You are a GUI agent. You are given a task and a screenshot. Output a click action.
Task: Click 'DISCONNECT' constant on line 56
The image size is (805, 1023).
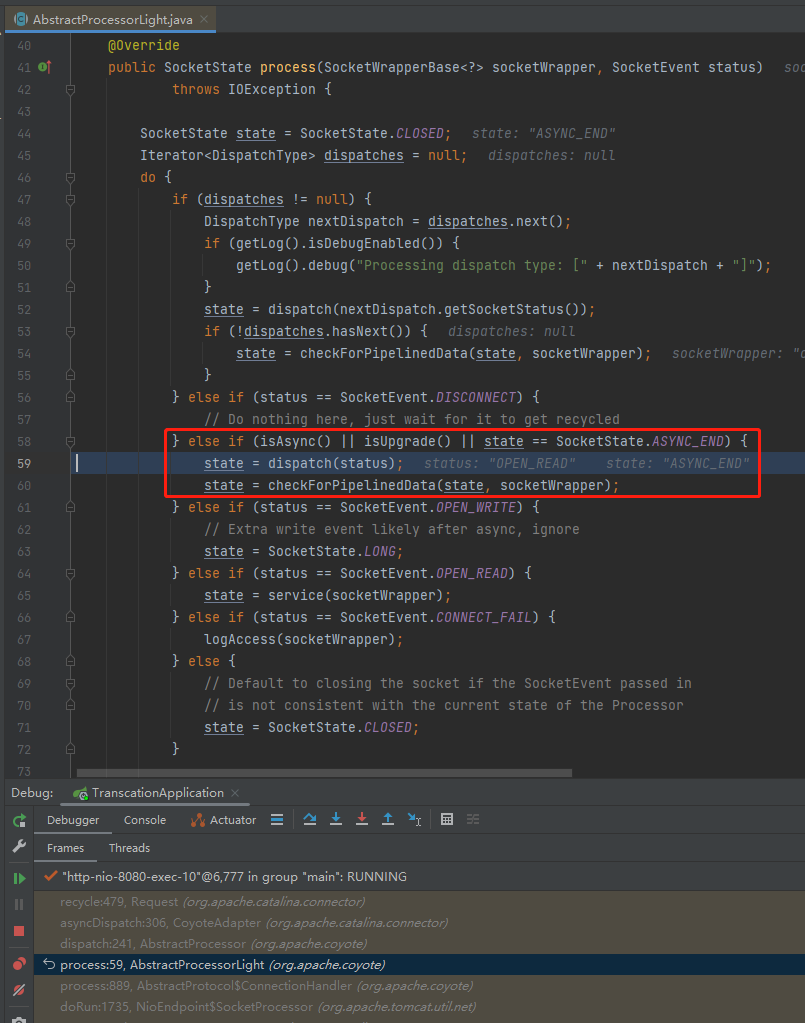coord(475,397)
